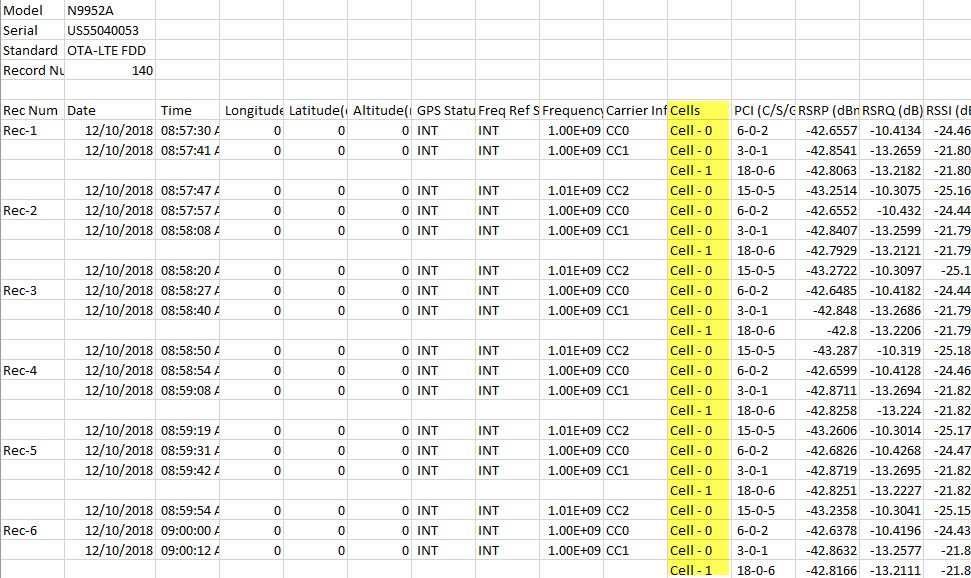Screen dimensions: 971x578
Task: Select the RSRQ value -13.224
Action: coord(892,410)
